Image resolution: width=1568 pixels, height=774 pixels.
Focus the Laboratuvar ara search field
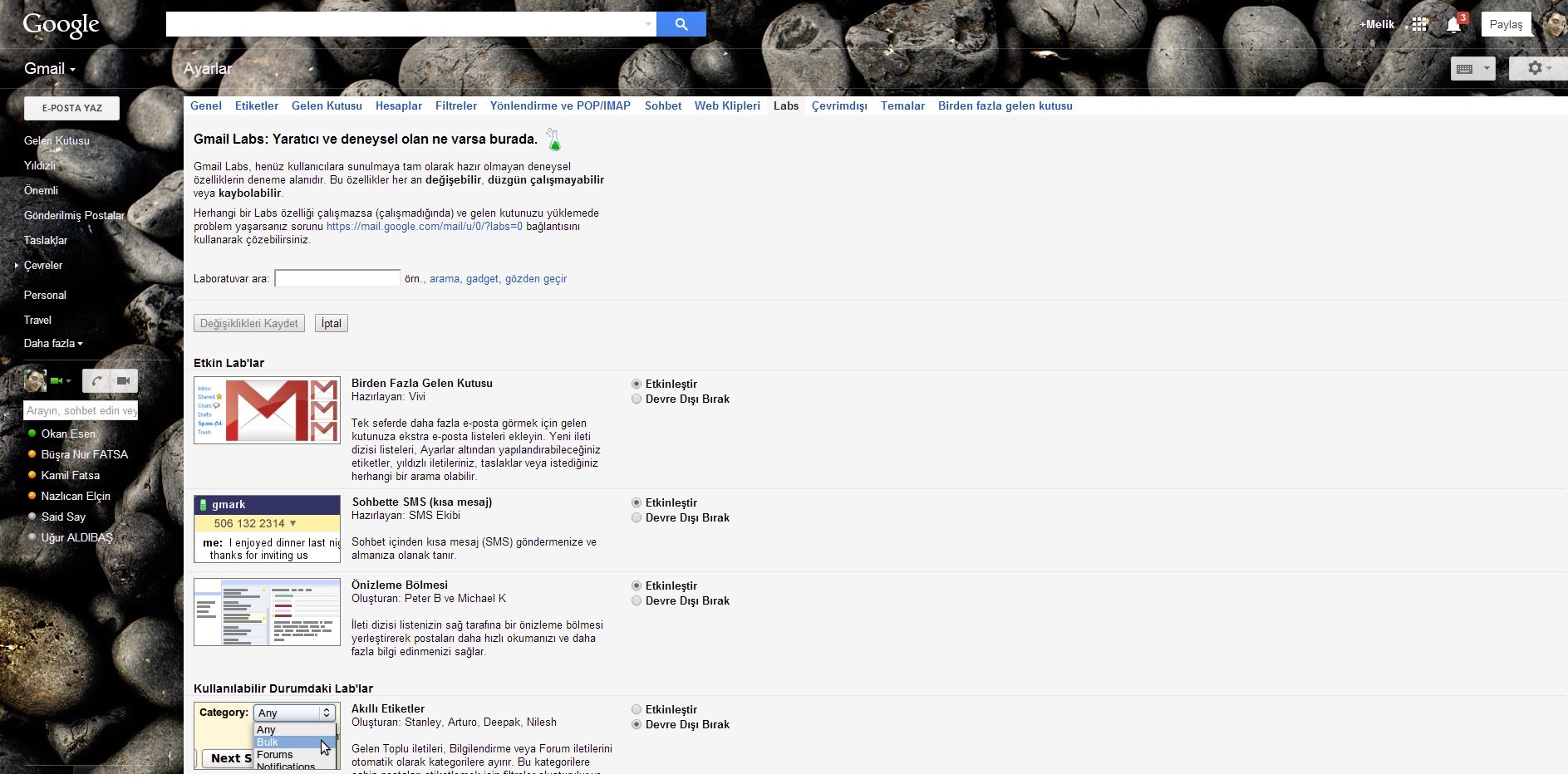pos(337,278)
